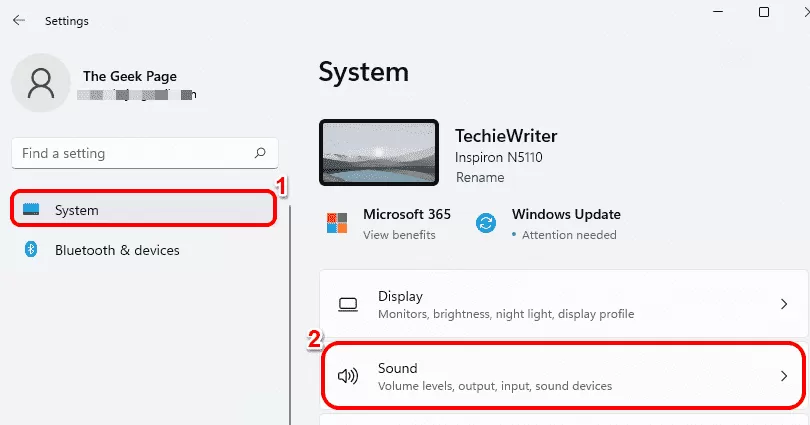Go back using the Settings back arrow
The height and width of the screenshot is (425, 810).
[x=19, y=21]
